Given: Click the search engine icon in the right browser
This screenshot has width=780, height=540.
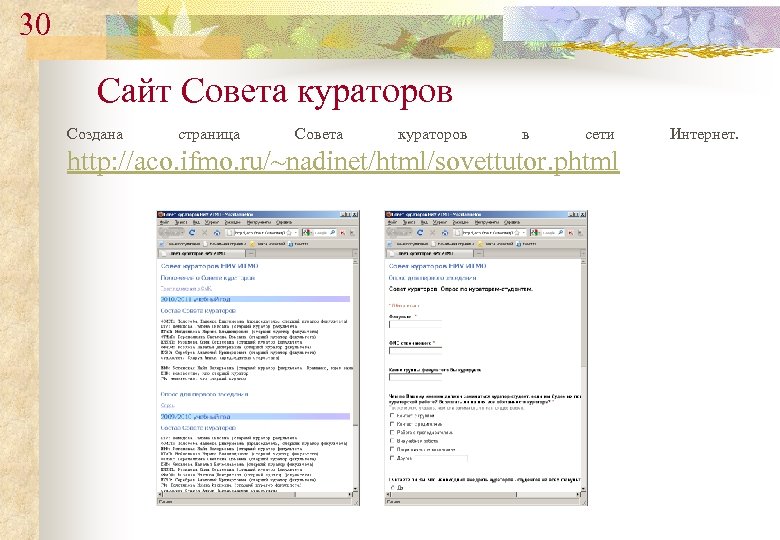Looking at the screenshot, I should tap(535, 233).
